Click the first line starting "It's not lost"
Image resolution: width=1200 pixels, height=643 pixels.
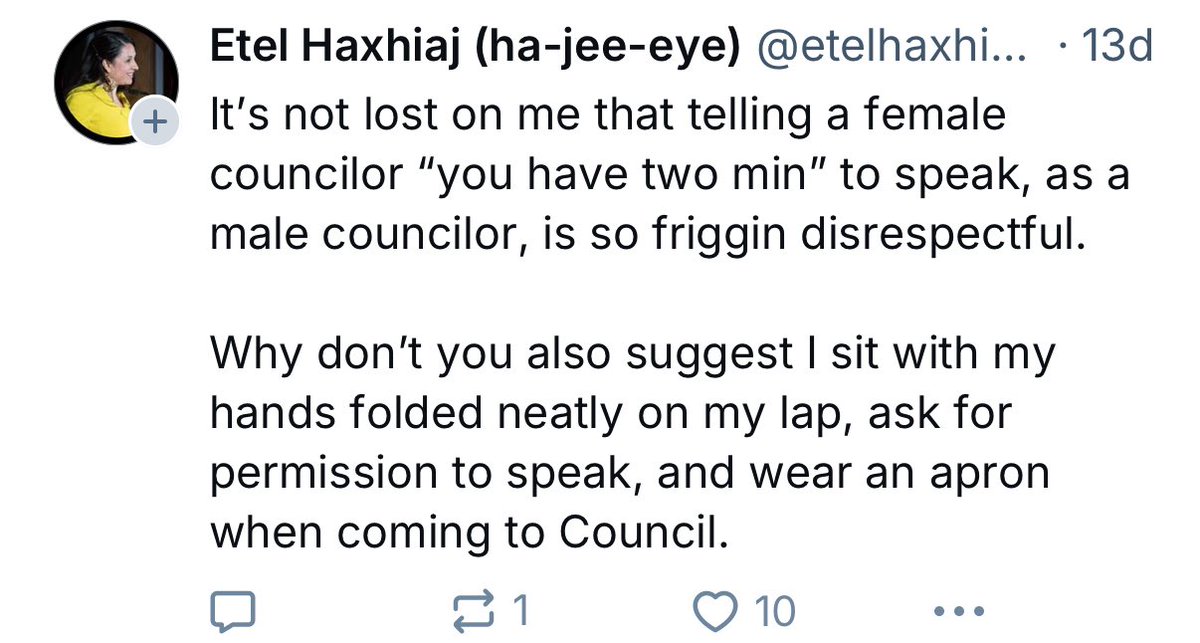(606, 118)
